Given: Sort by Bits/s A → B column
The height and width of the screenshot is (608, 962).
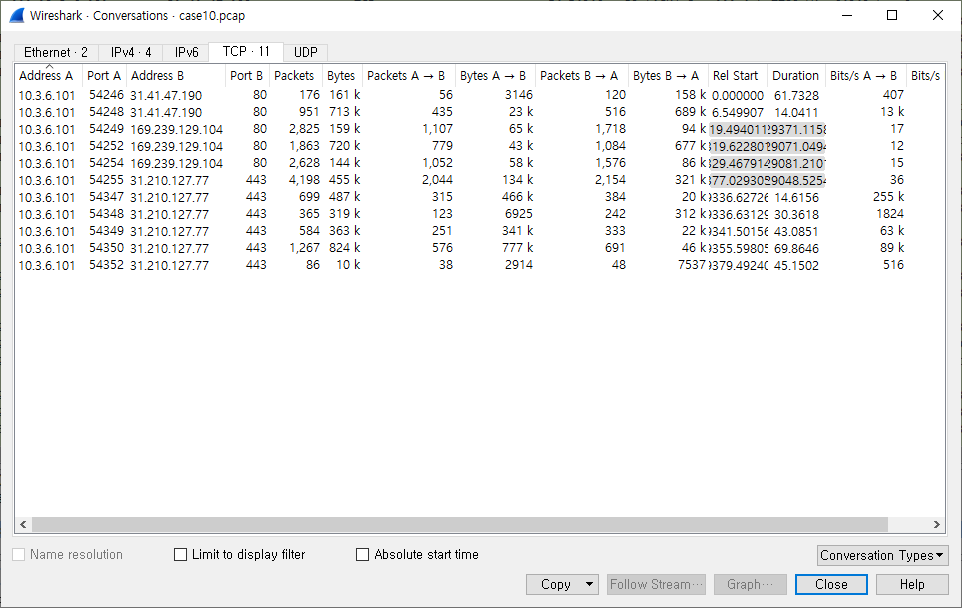Looking at the screenshot, I should coord(866,76).
